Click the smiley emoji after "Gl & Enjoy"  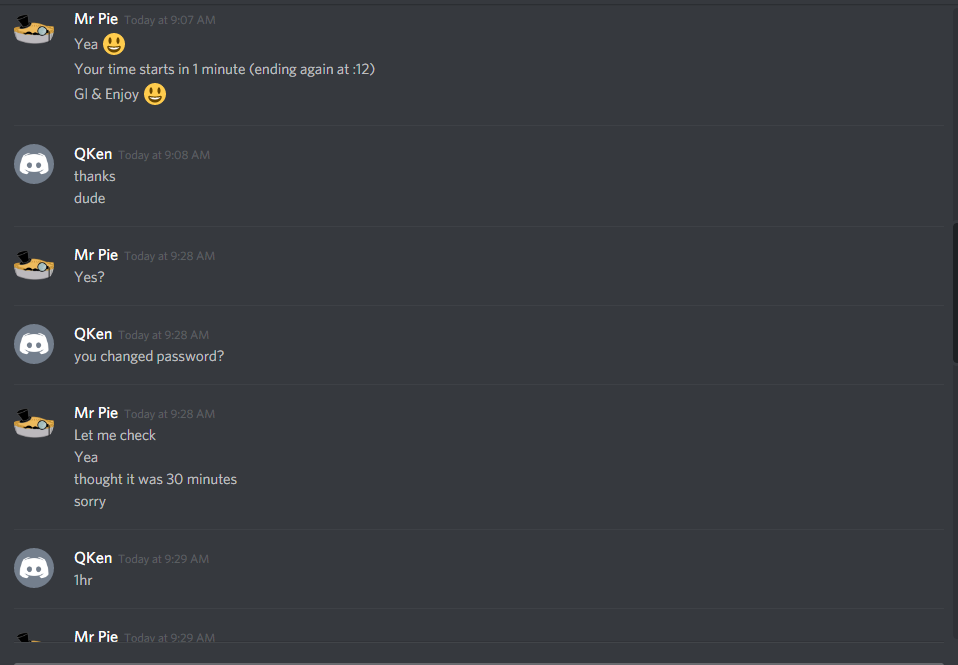pyautogui.click(x=155, y=94)
